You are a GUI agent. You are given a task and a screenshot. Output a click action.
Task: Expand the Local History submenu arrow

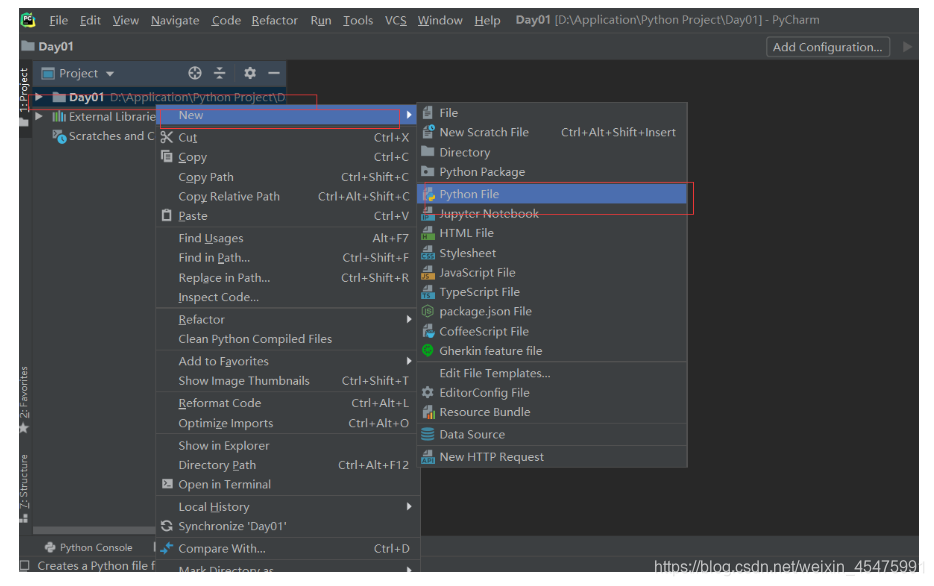click(x=409, y=506)
